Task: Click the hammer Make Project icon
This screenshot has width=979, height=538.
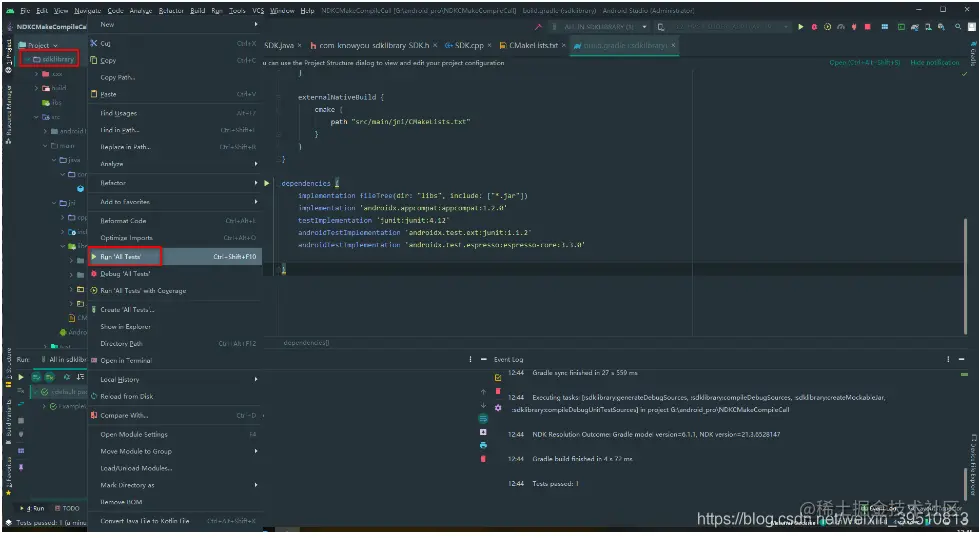Action: (x=538, y=27)
